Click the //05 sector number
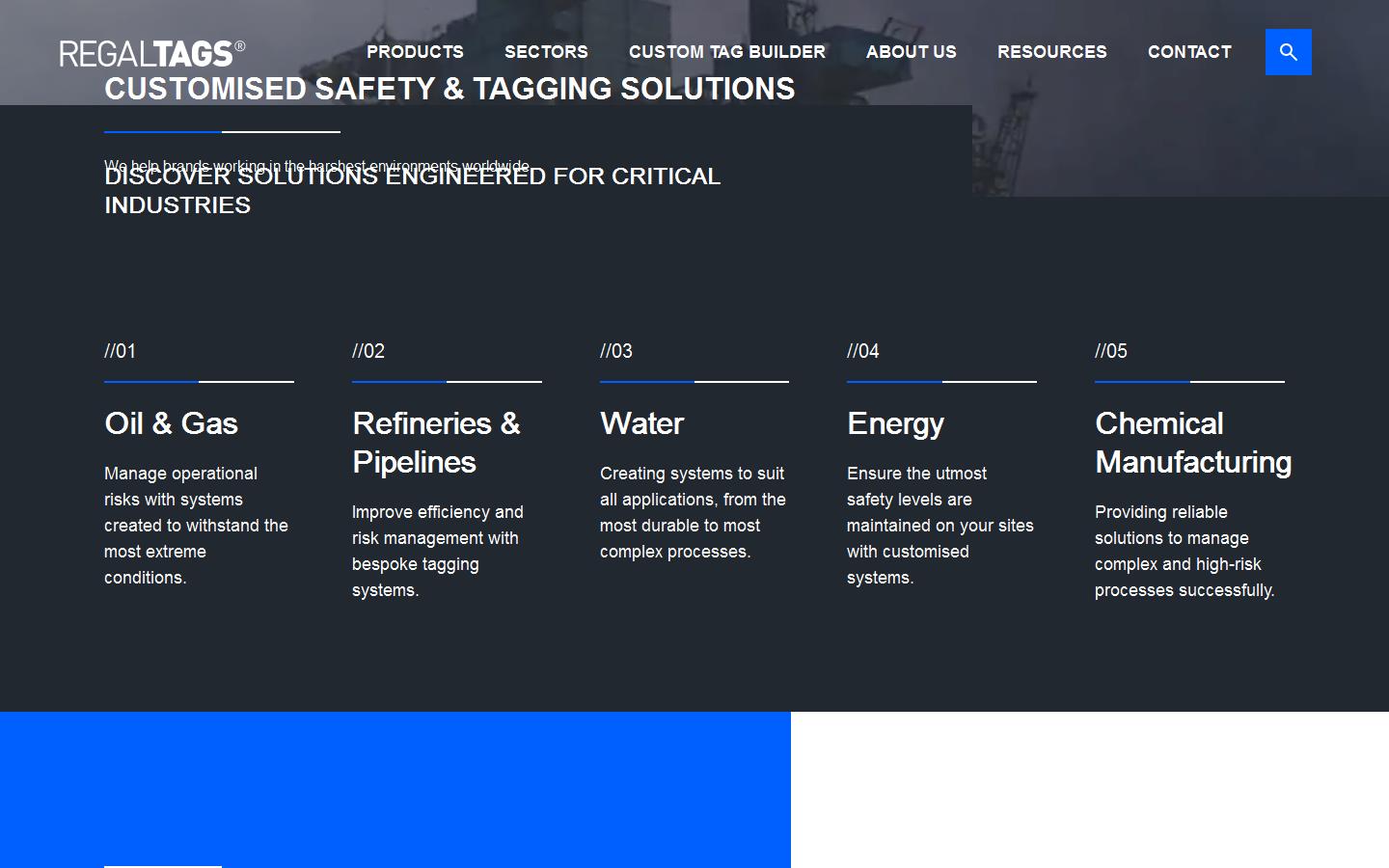This screenshot has width=1389, height=868. [x=1110, y=351]
